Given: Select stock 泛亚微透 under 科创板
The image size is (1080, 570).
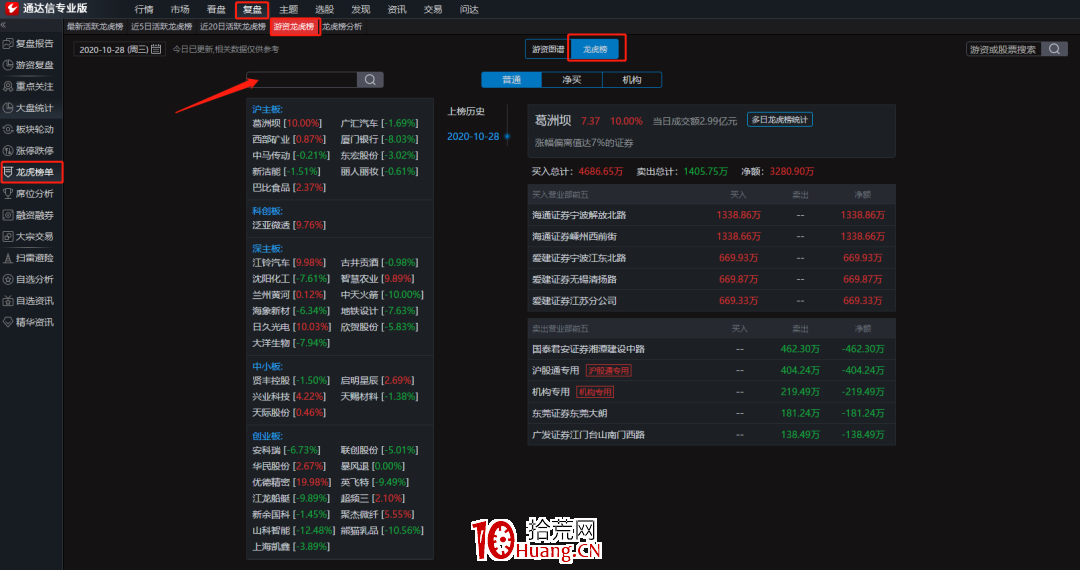Looking at the screenshot, I should (289, 224).
